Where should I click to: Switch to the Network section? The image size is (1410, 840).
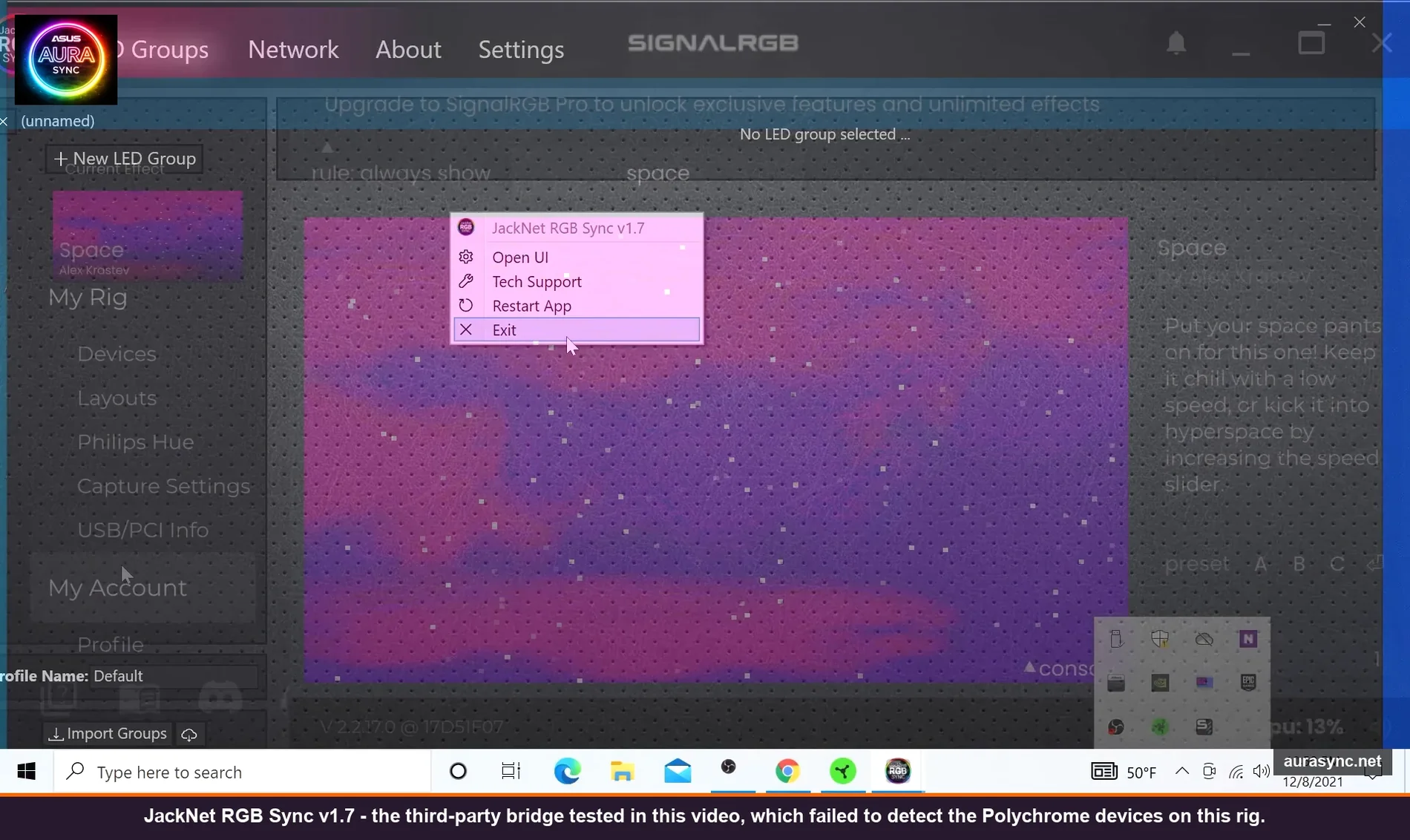(293, 49)
